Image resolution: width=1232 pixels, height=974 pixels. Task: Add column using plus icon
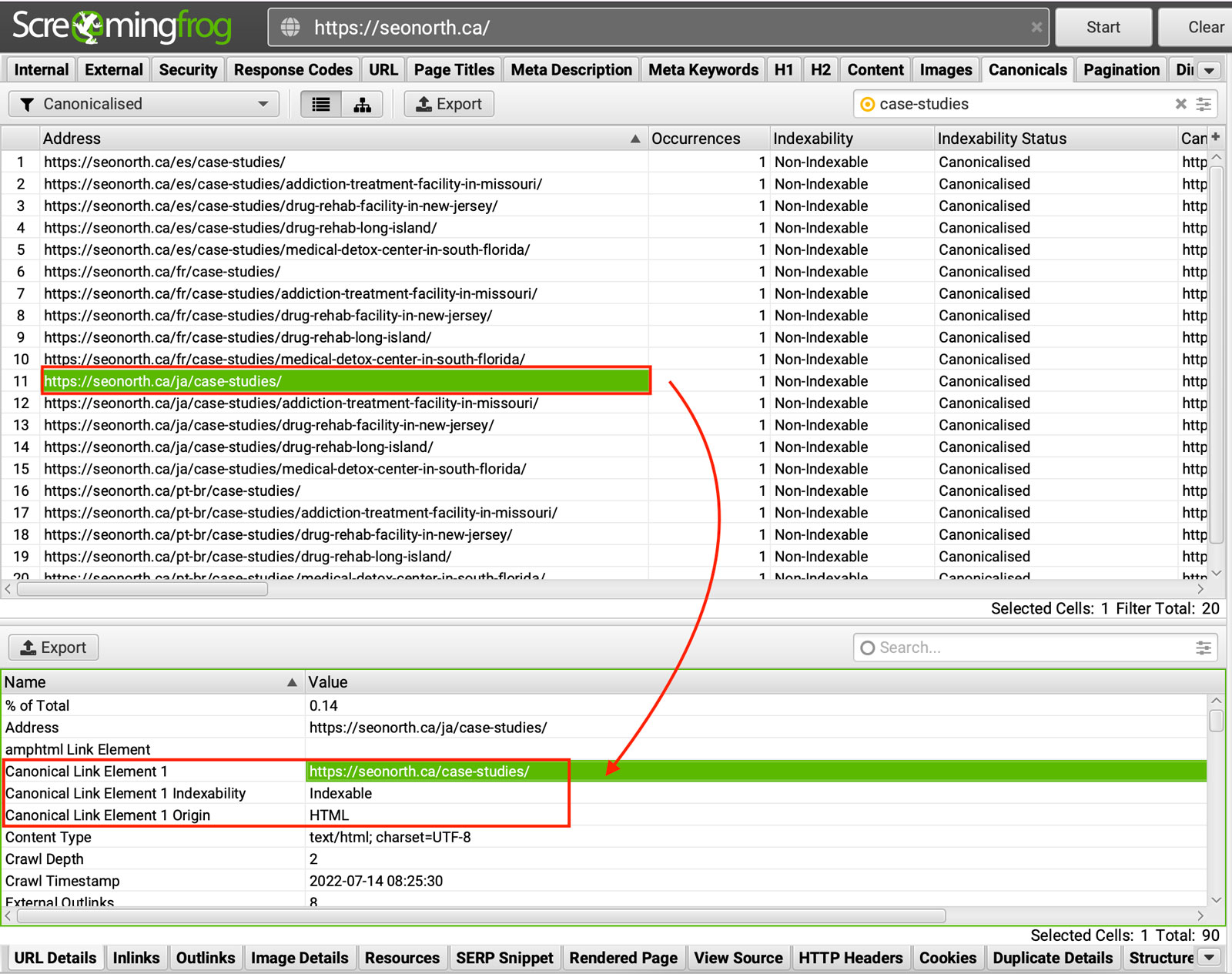point(1216,137)
